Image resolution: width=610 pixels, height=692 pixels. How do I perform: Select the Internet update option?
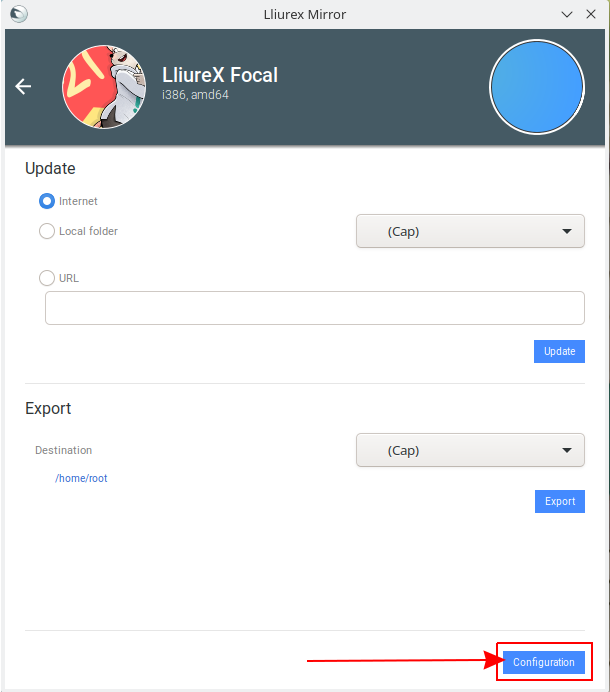47,201
